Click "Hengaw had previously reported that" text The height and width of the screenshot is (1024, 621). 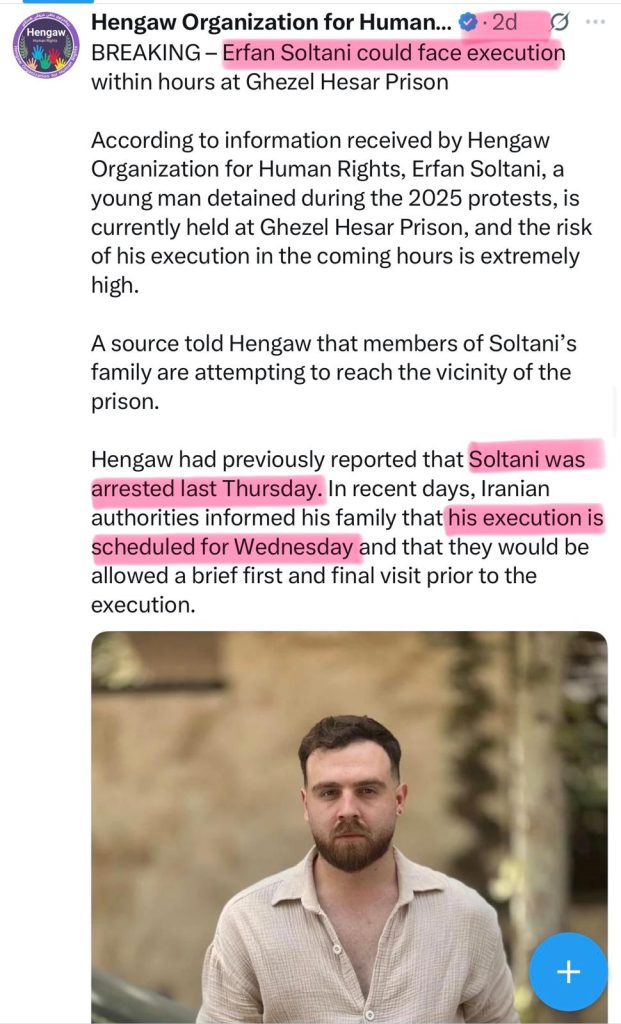click(x=278, y=460)
